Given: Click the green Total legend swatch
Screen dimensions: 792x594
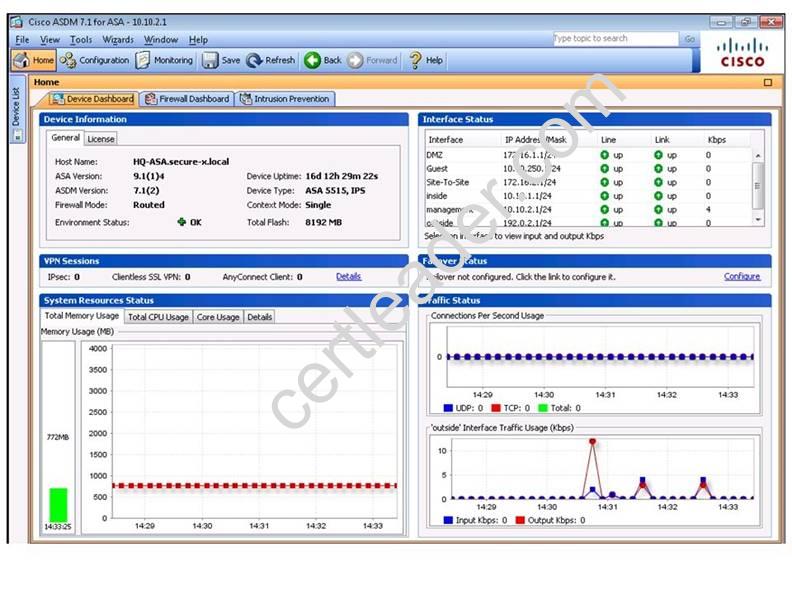Looking at the screenshot, I should point(543,408).
